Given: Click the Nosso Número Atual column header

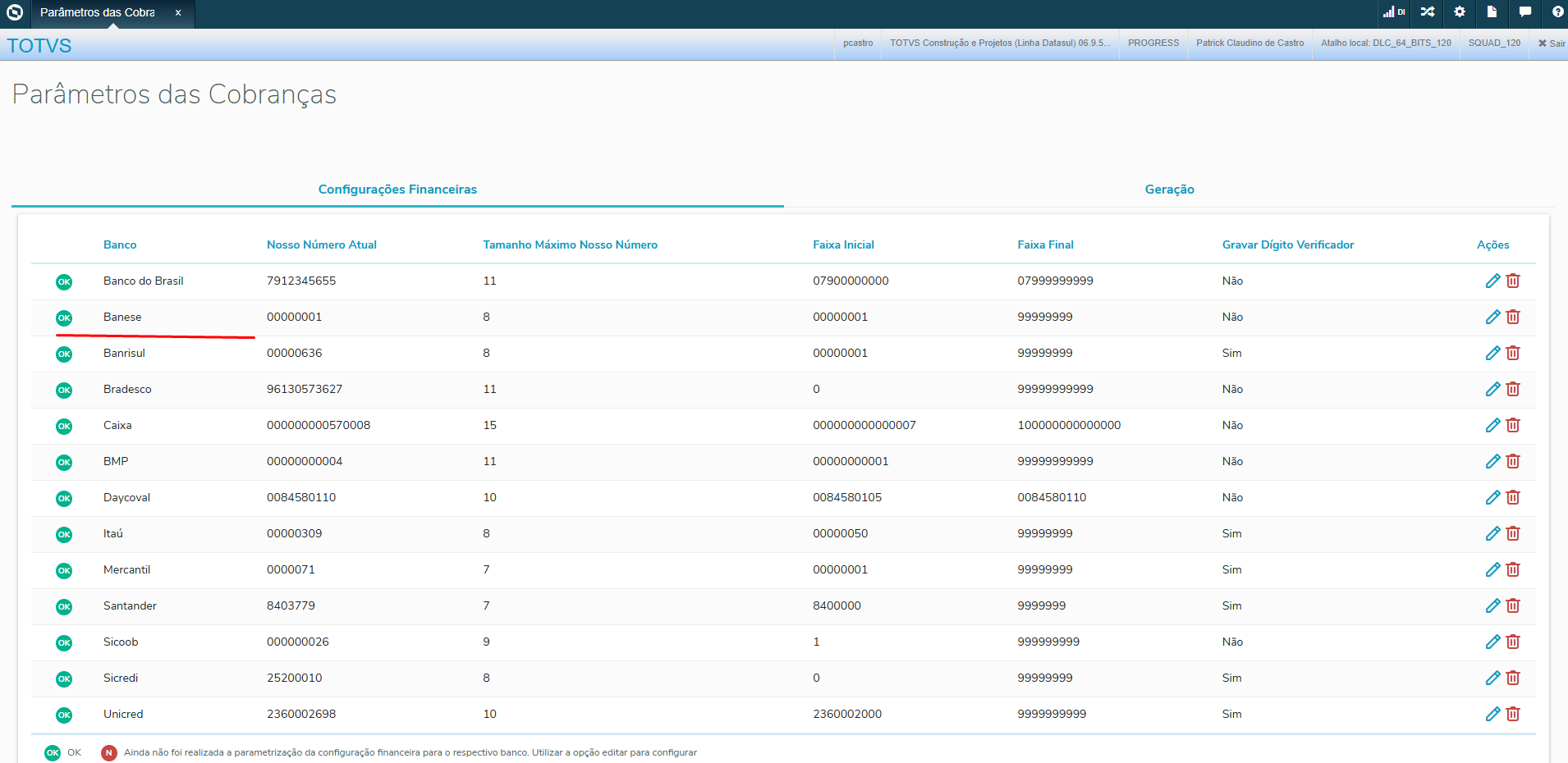Looking at the screenshot, I should click(322, 244).
